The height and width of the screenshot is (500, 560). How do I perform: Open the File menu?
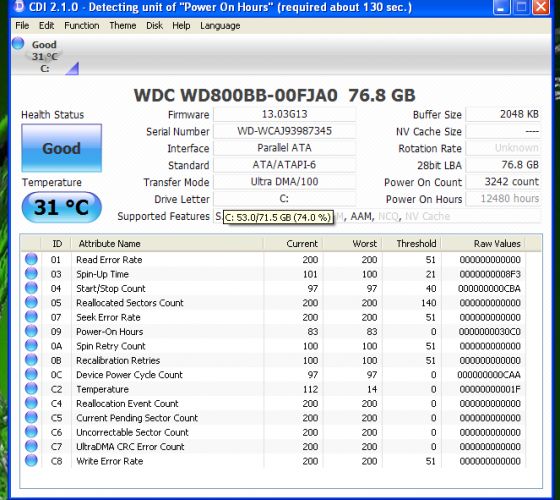tap(22, 26)
